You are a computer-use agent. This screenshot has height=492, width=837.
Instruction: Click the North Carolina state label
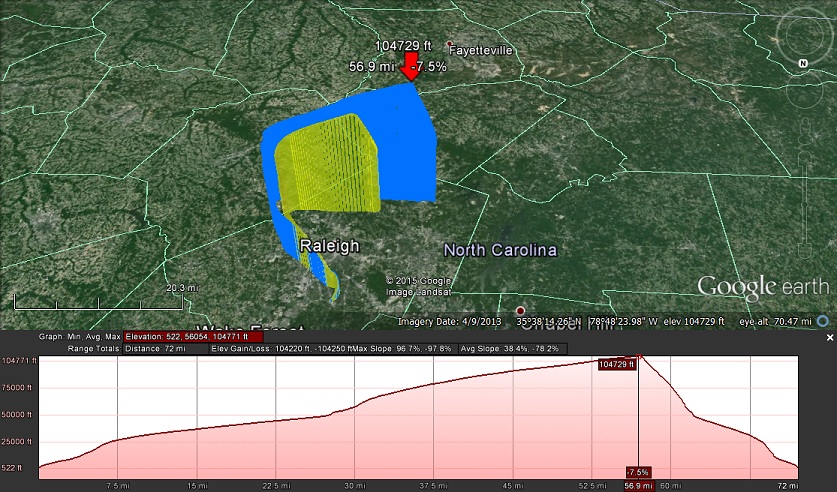coord(500,250)
